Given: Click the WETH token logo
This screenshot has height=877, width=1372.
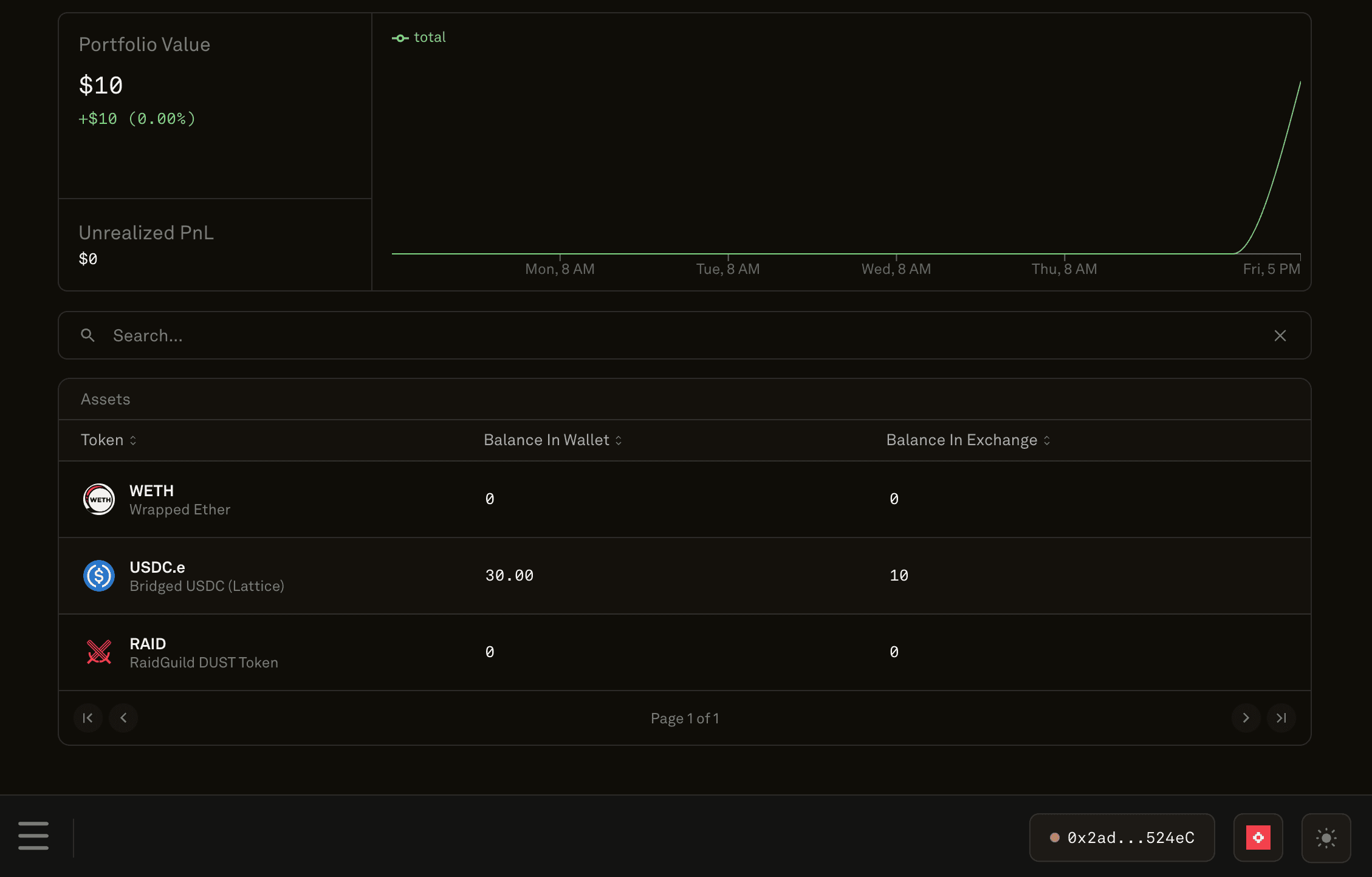Looking at the screenshot, I should [x=98, y=499].
